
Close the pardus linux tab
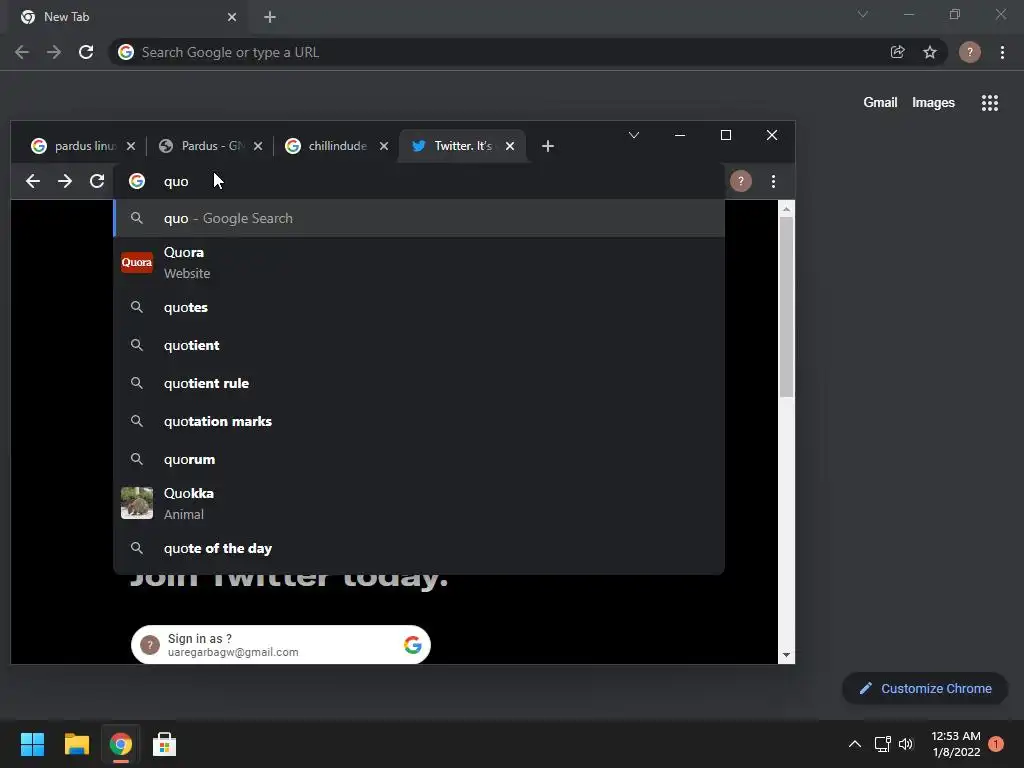click(x=131, y=146)
